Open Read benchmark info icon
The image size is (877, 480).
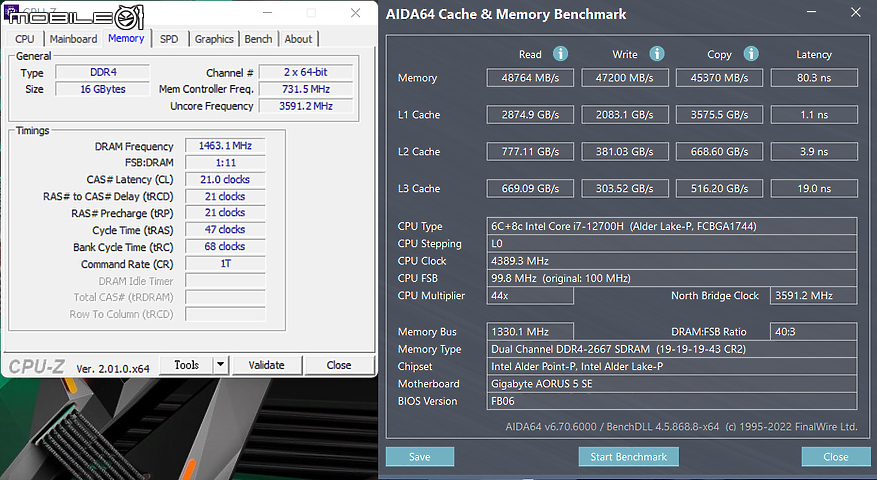coord(560,54)
